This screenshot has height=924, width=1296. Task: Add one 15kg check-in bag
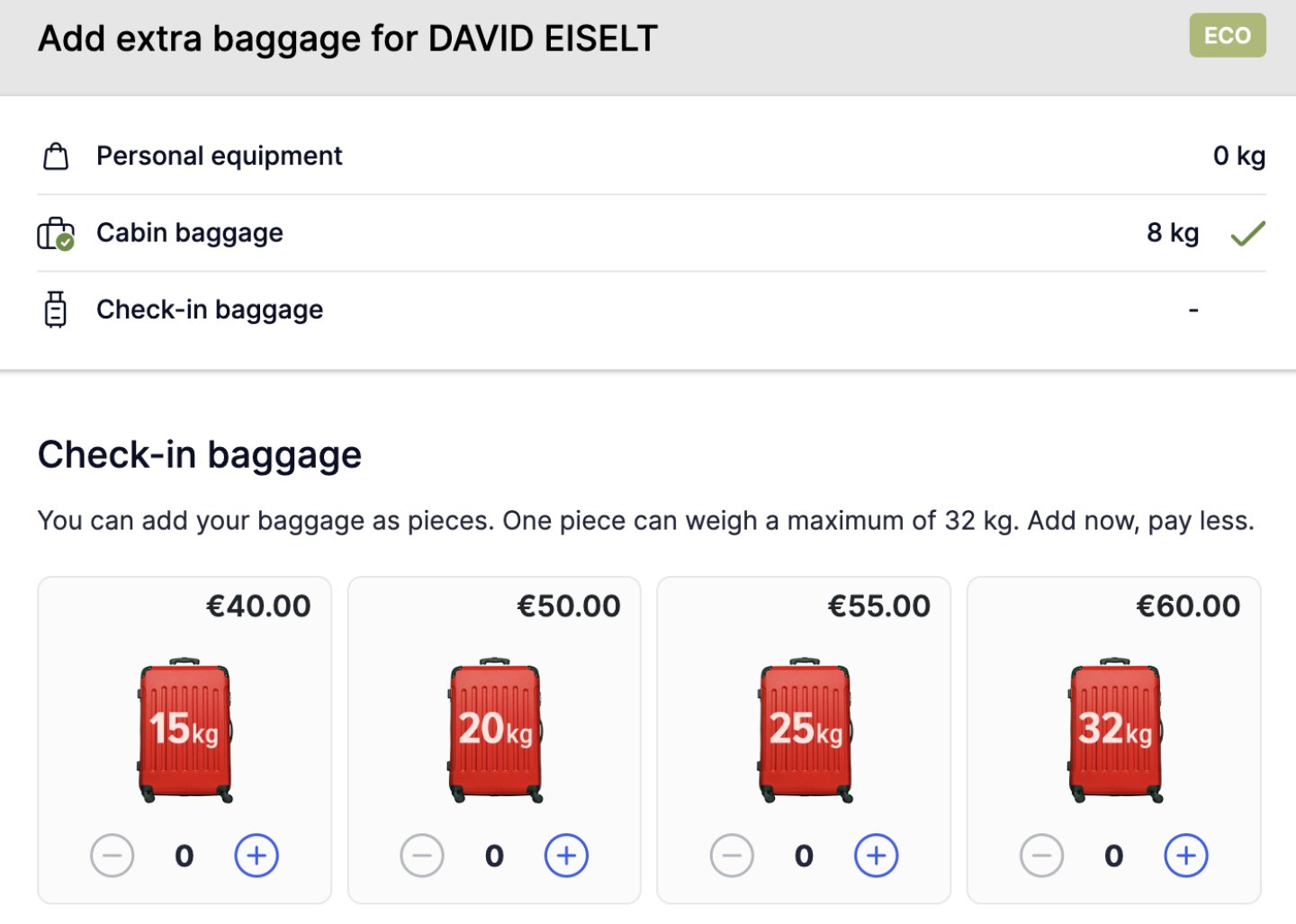tap(256, 856)
